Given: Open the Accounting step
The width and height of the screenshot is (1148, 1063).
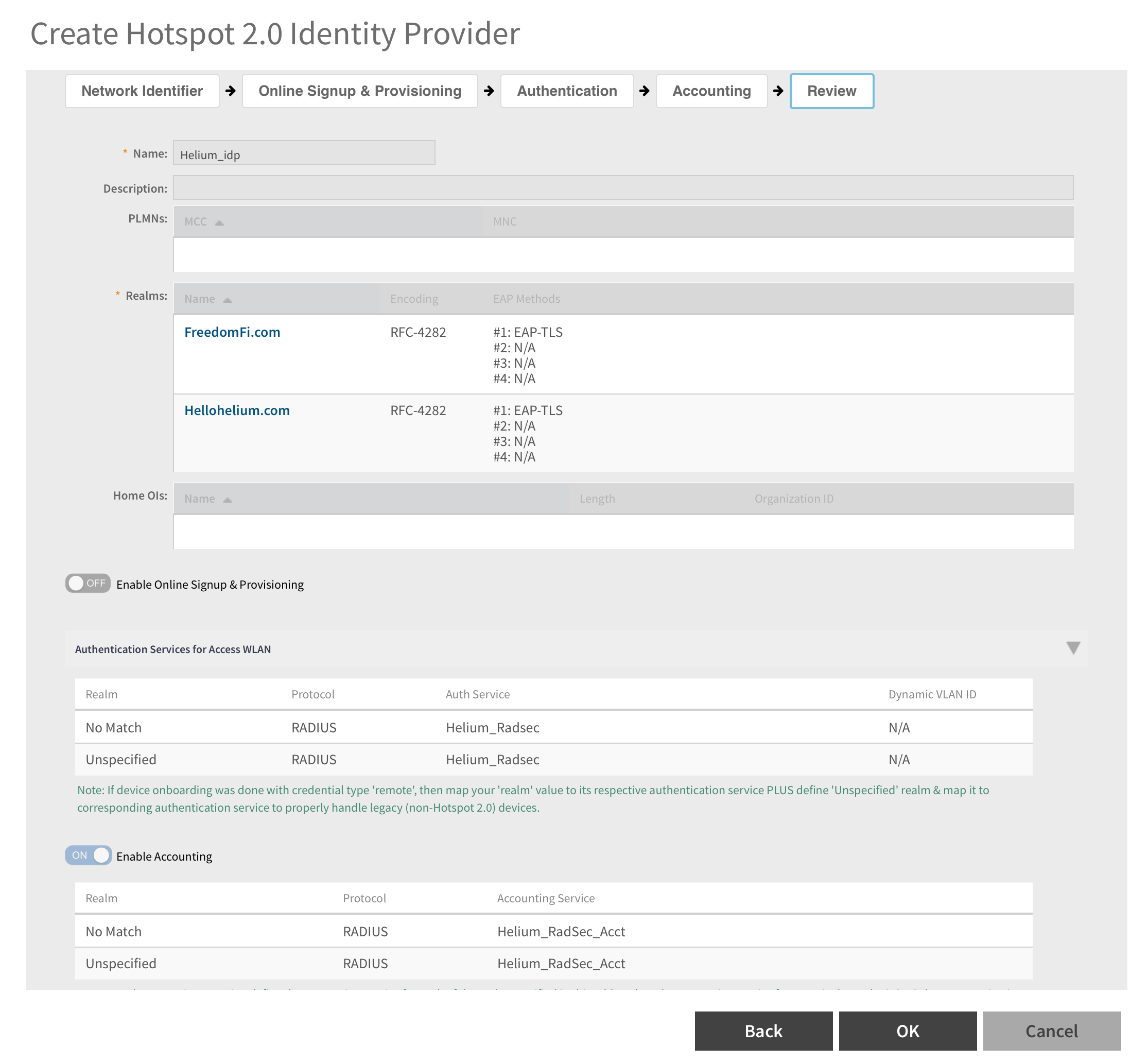Looking at the screenshot, I should coord(711,91).
